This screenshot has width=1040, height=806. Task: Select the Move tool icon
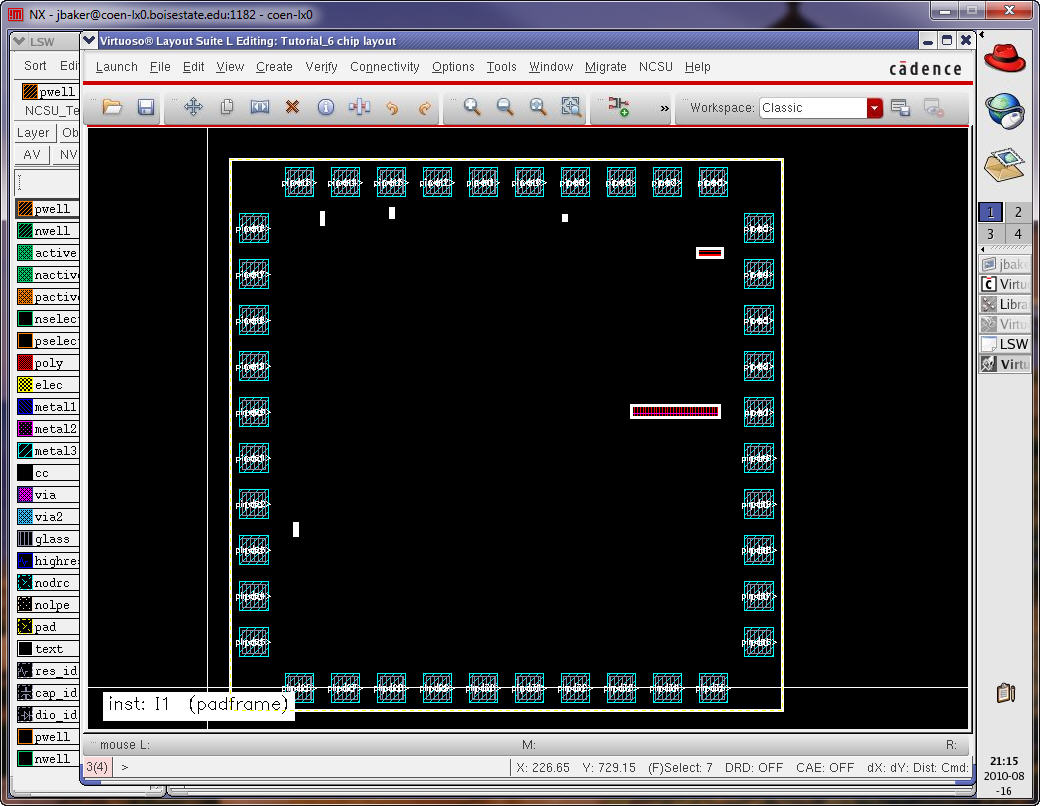pyautogui.click(x=194, y=107)
